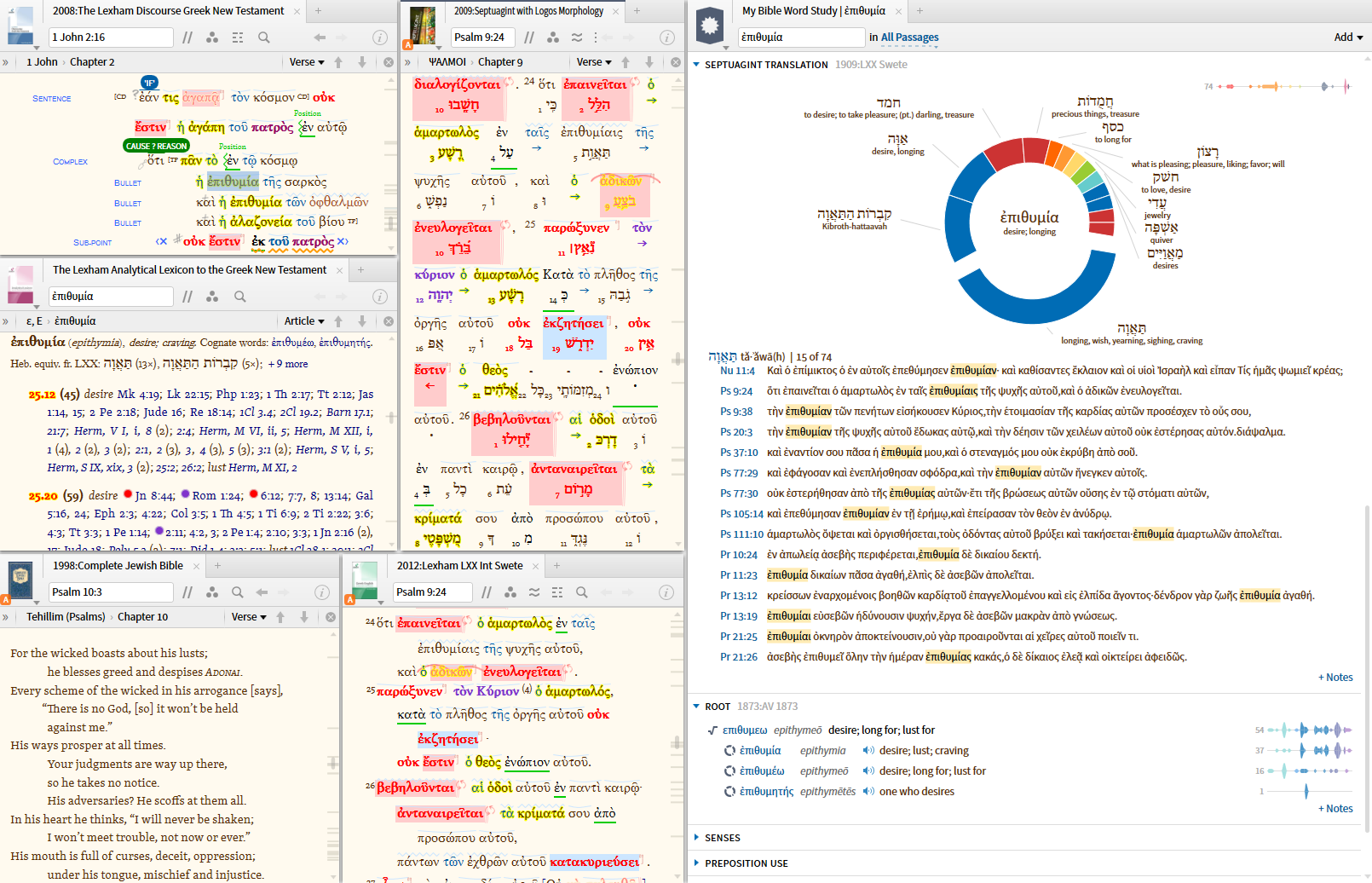Toggle link set A on Septuagint Logos Morphology panel
Viewport: 1372px width, 883px height.
pyautogui.click(x=407, y=45)
